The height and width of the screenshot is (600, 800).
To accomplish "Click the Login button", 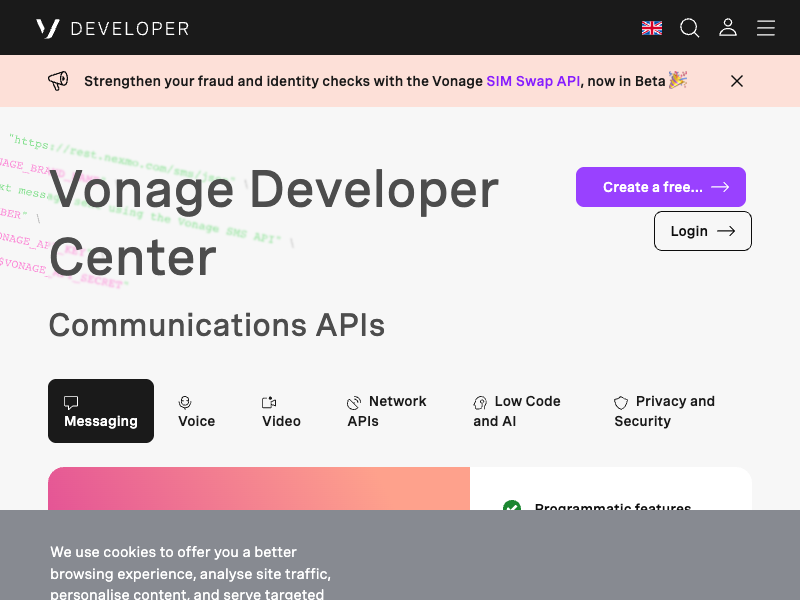I will click(702, 231).
